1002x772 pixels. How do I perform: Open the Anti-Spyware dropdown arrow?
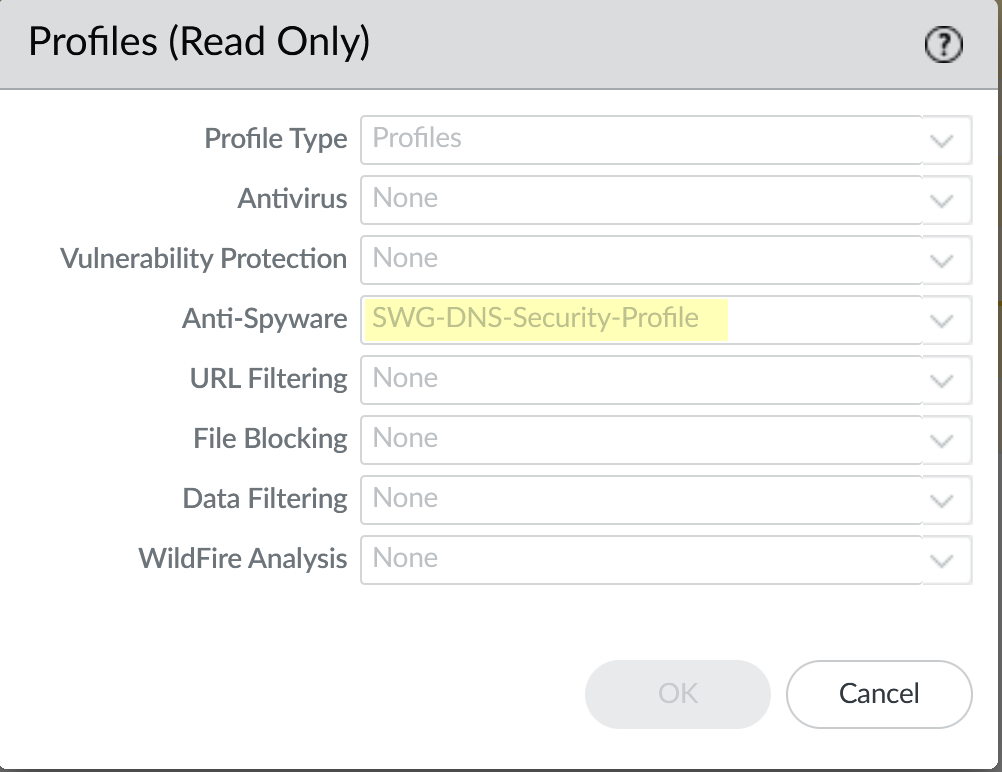point(941,320)
